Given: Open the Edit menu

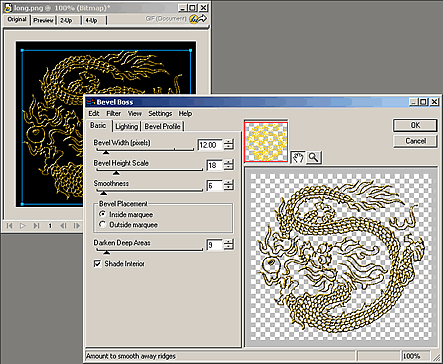Looking at the screenshot, I should click(94, 113).
